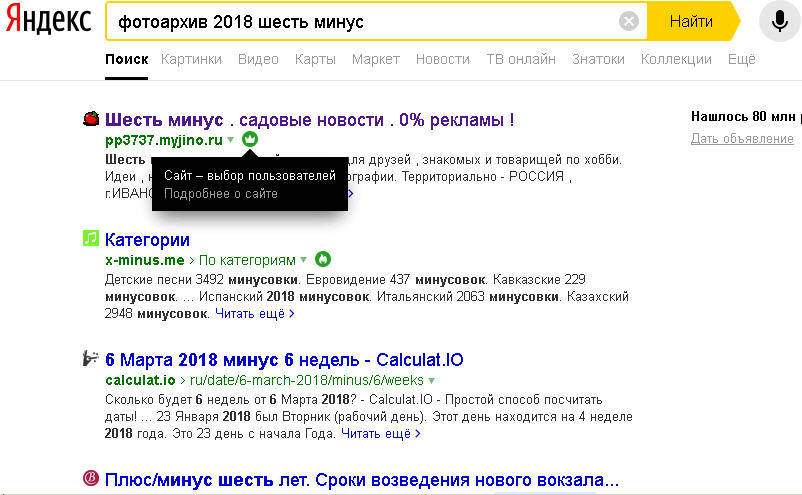Switch to the Картинки tab

pyautogui.click(x=191, y=59)
